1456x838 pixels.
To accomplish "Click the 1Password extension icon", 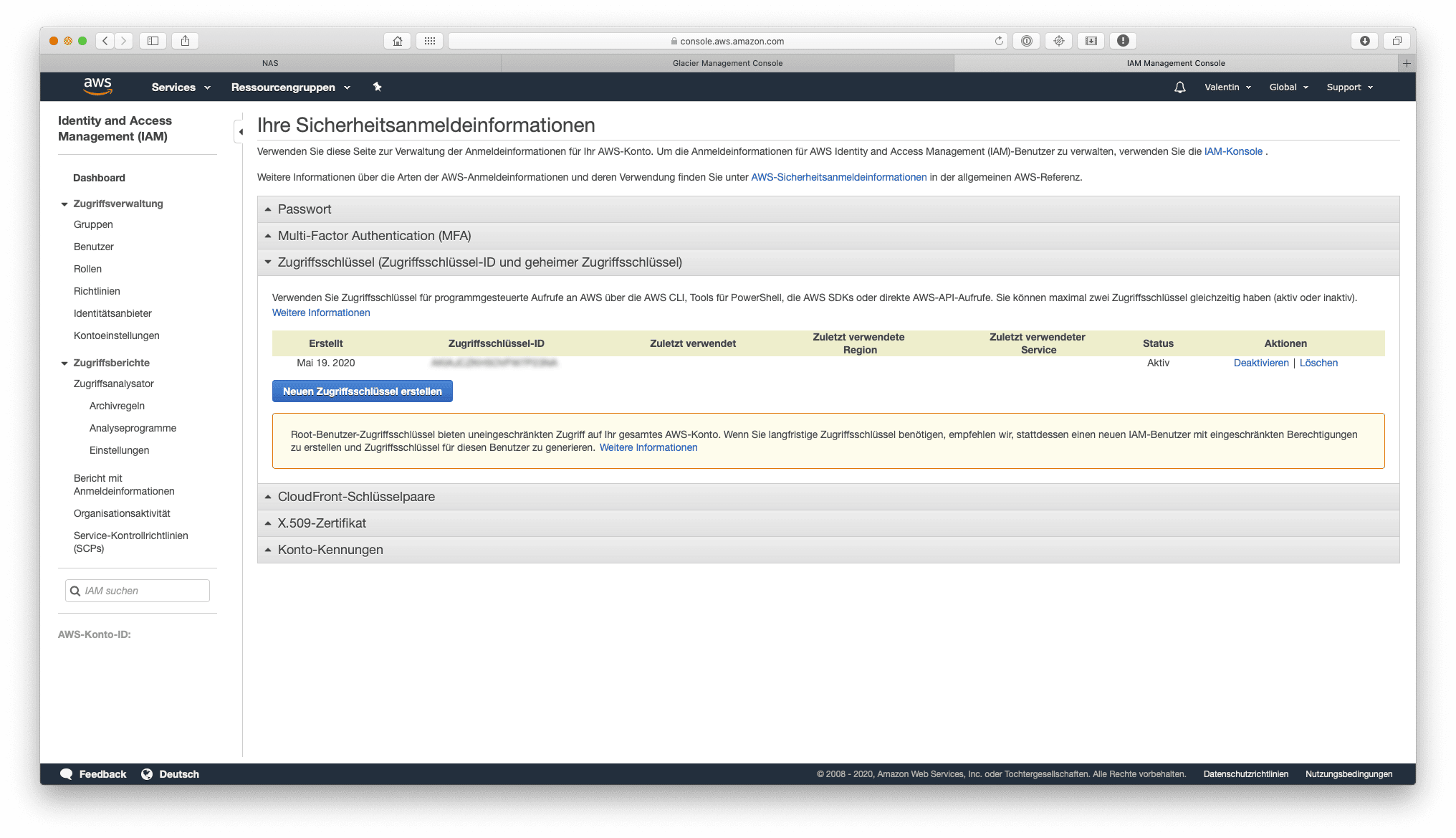I will click(x=1027, y=41).
